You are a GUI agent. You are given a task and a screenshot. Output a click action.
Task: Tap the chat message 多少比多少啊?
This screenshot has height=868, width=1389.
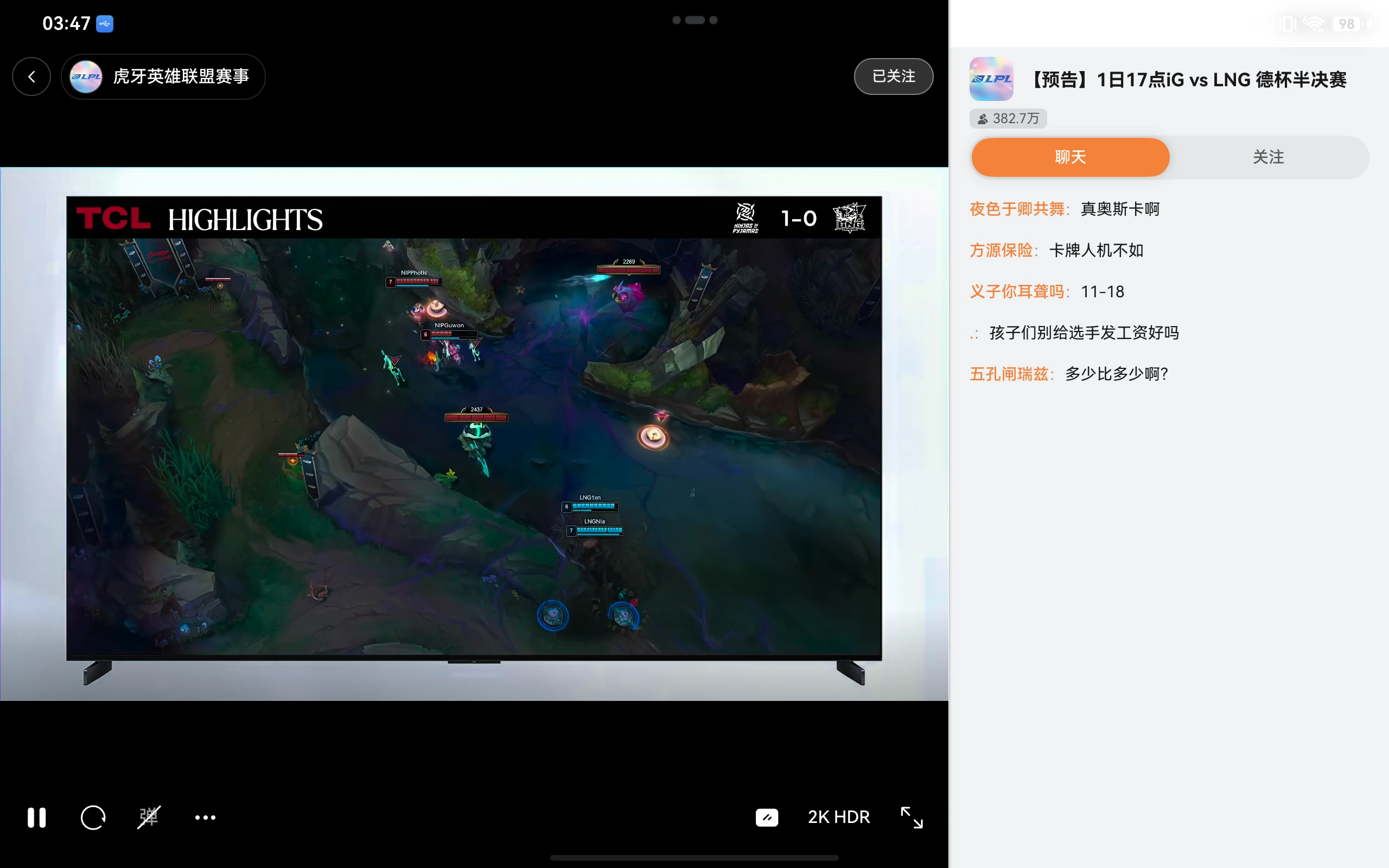click(x=1117, y=374)
